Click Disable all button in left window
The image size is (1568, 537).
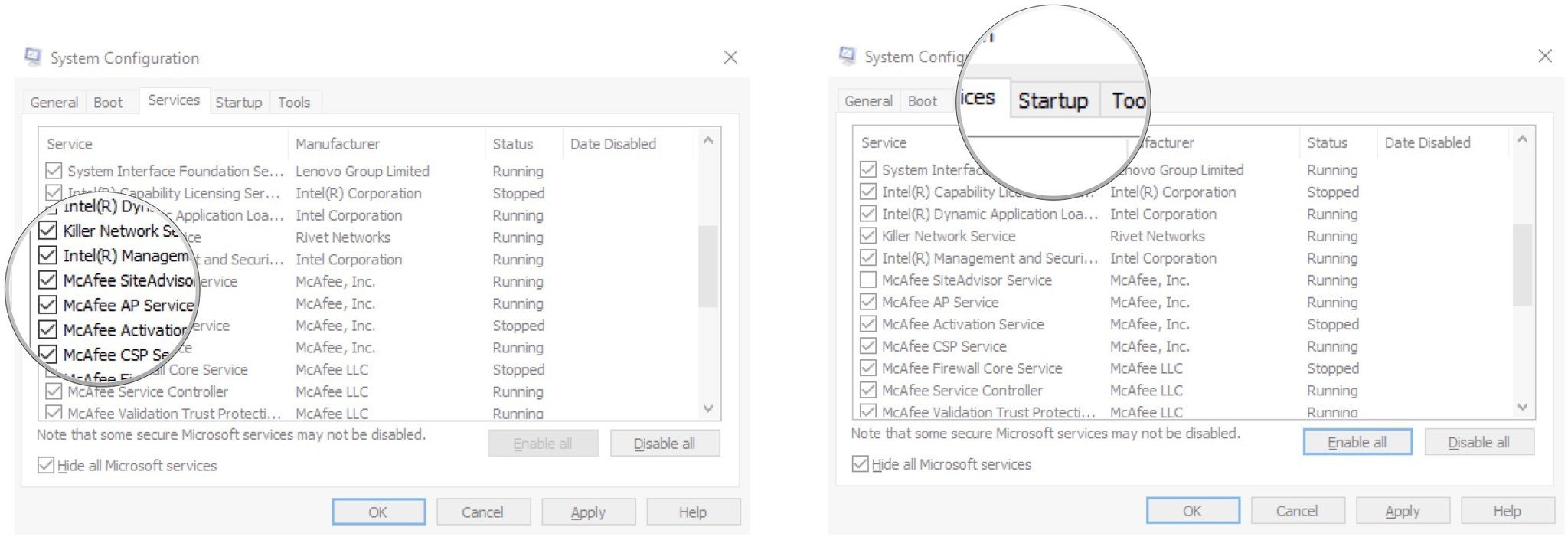click(665, 443)
